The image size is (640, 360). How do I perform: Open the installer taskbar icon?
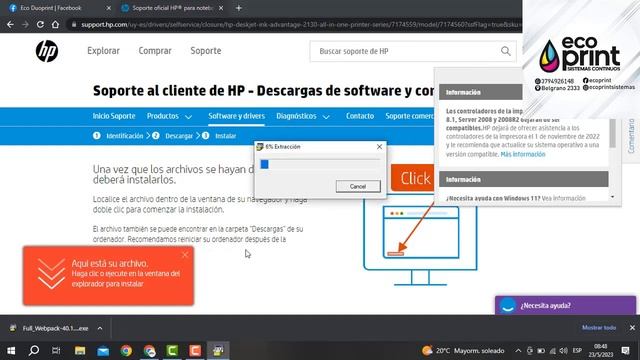218,351
